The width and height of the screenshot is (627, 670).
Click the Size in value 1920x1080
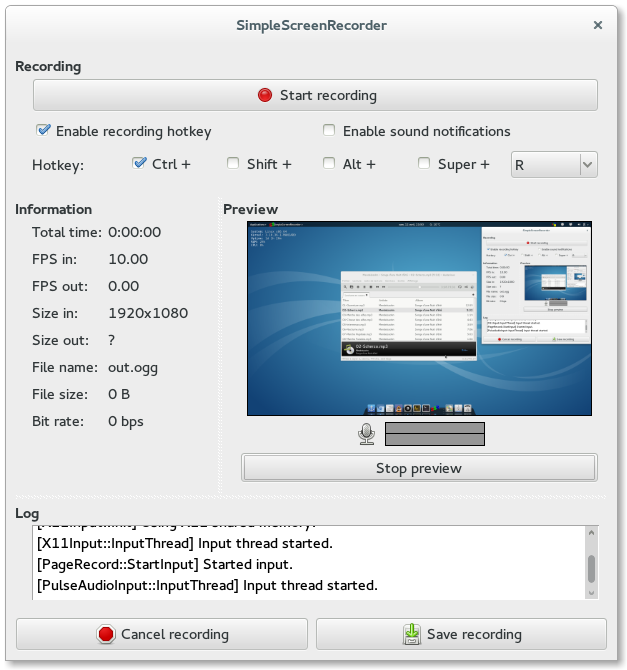click(x=148, y=313)
